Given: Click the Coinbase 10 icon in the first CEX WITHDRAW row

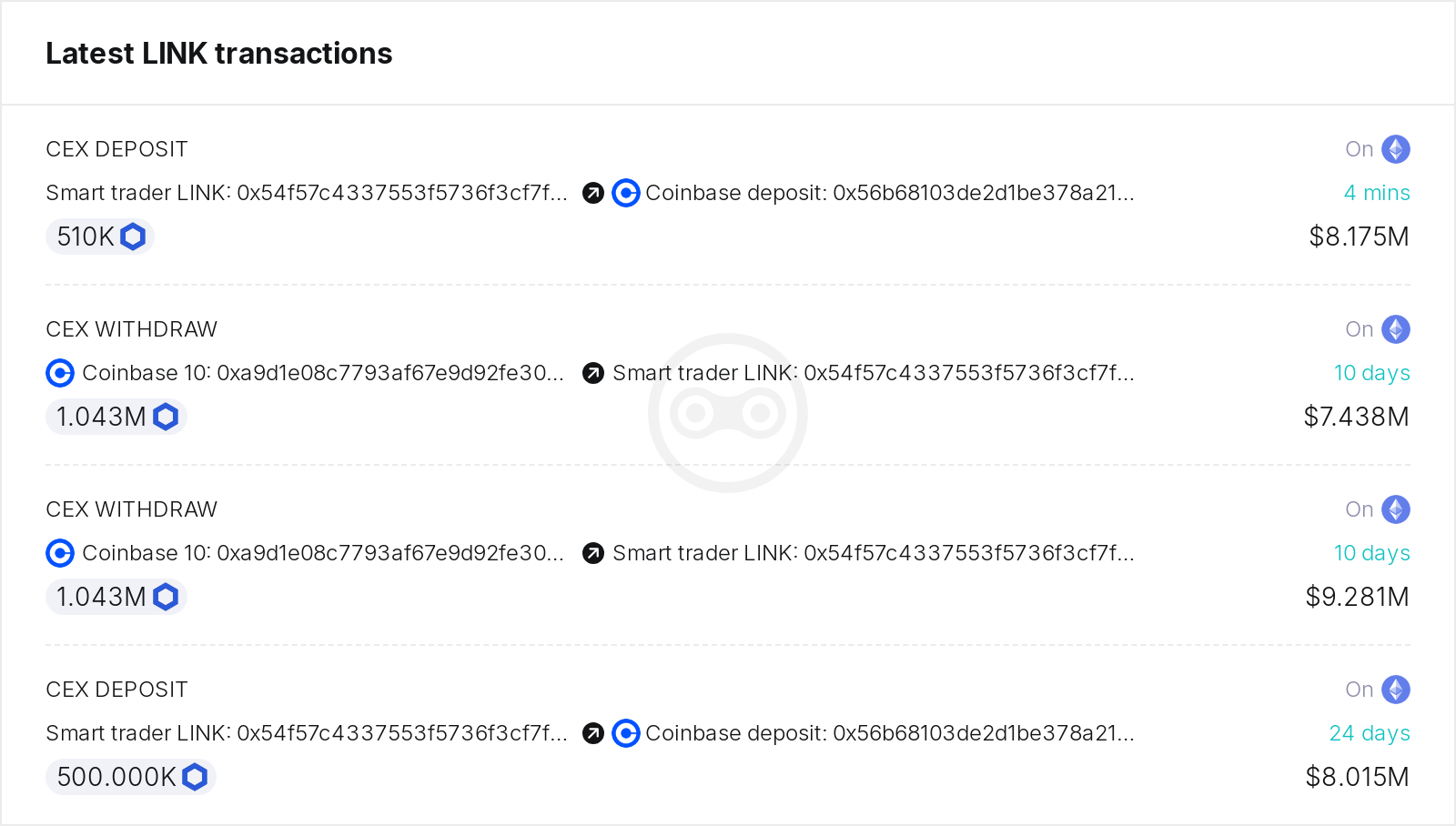Looking at the screenshot, I should pyautogui.click(x=59, y=373).
